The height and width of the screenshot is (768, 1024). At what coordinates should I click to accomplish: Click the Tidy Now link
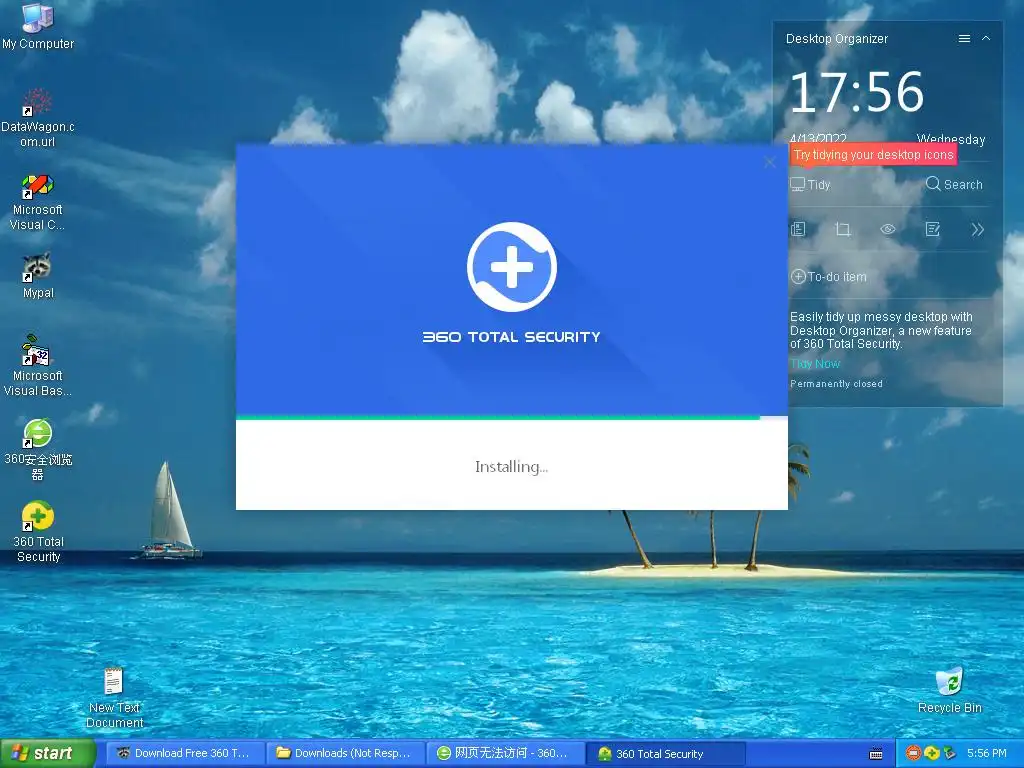click(815, 364)
